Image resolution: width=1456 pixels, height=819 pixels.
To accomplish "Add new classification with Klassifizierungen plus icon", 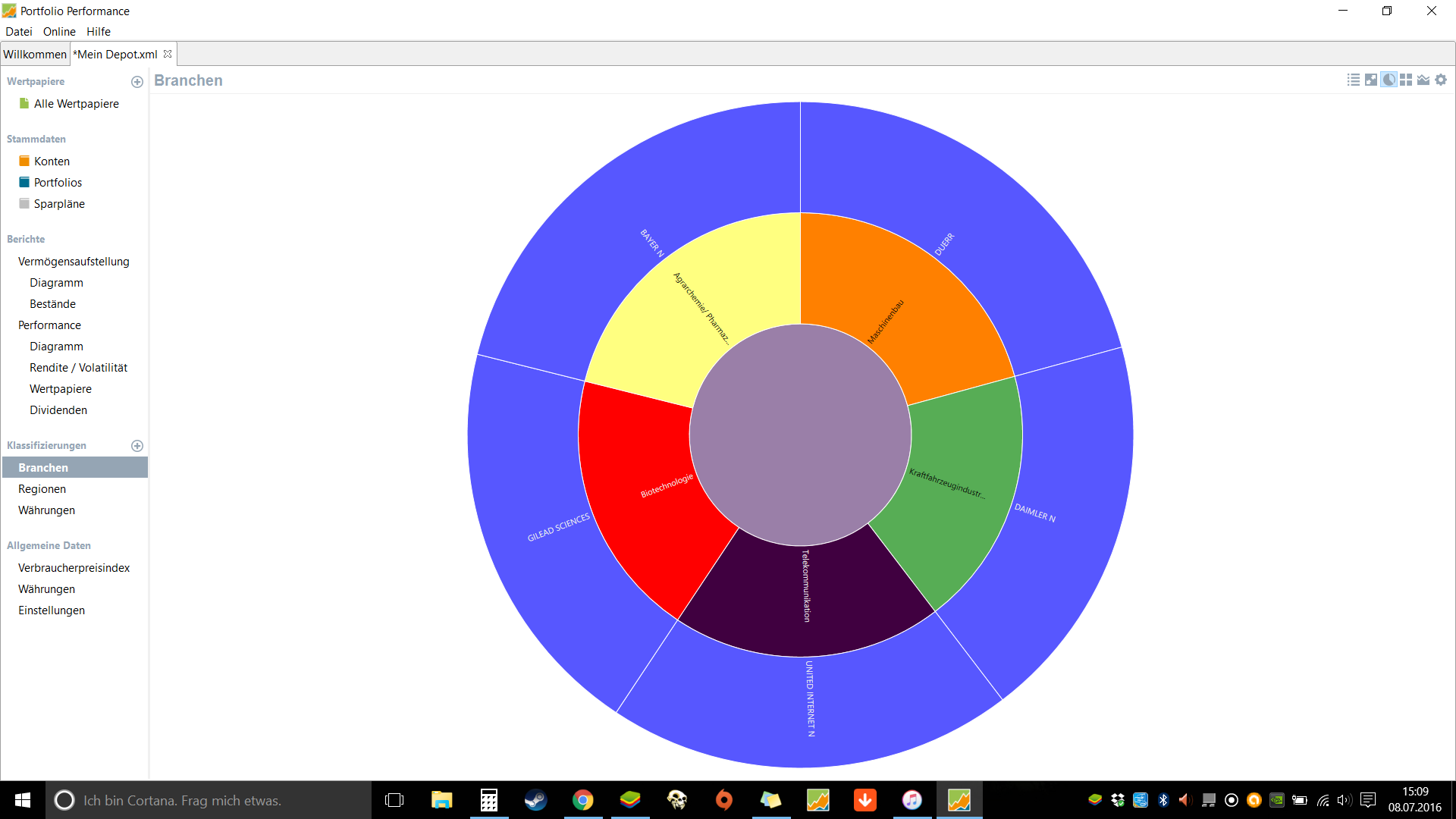I will point(137,446).
